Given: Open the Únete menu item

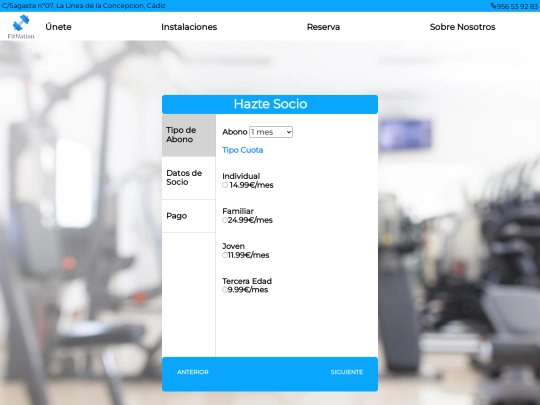Looking at the screenshot, I should tap(58, 27).
